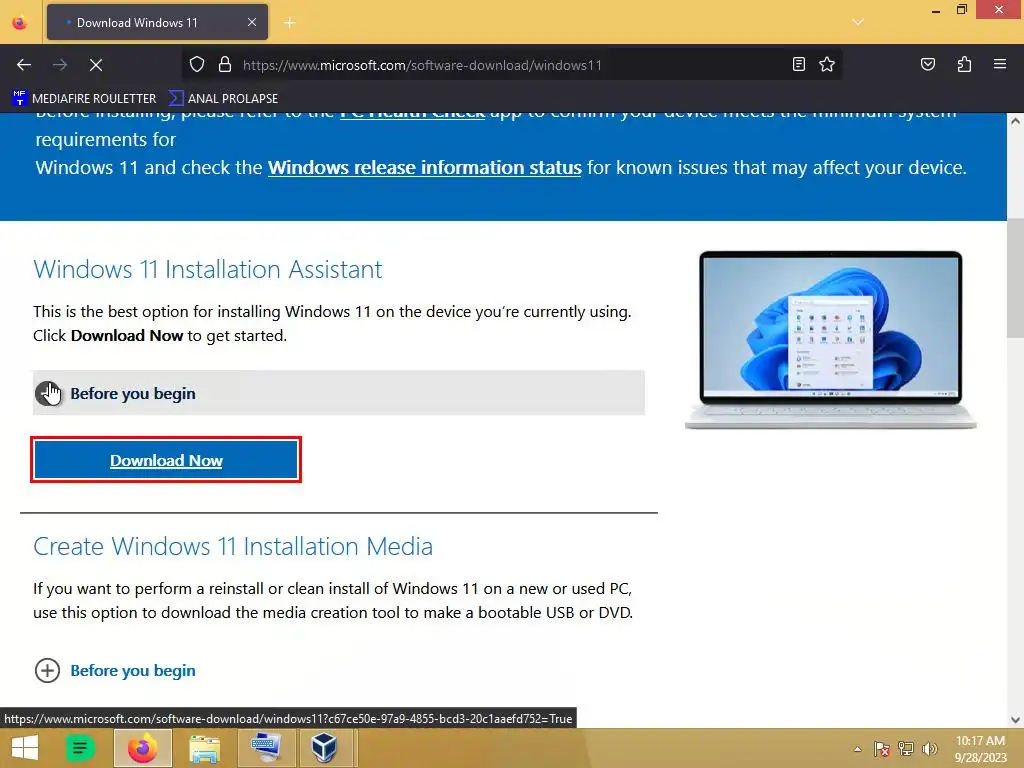Click Create Windows 11 Installation Media heading

233,547
